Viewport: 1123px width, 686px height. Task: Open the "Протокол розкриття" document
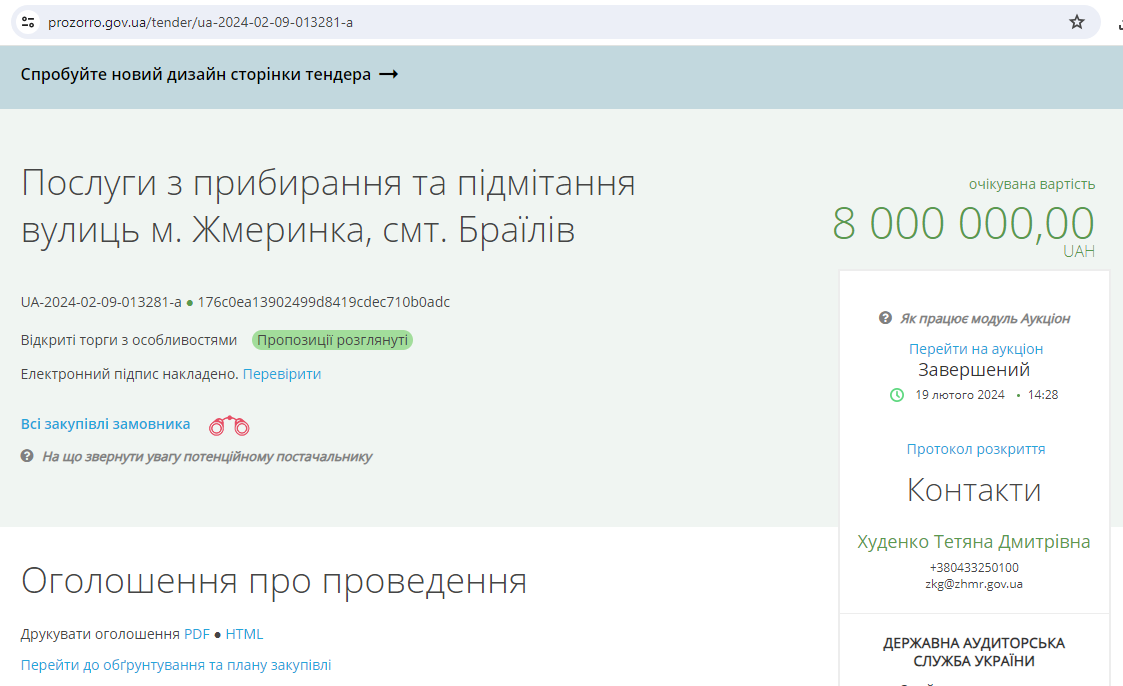click(x=975, y=448)
